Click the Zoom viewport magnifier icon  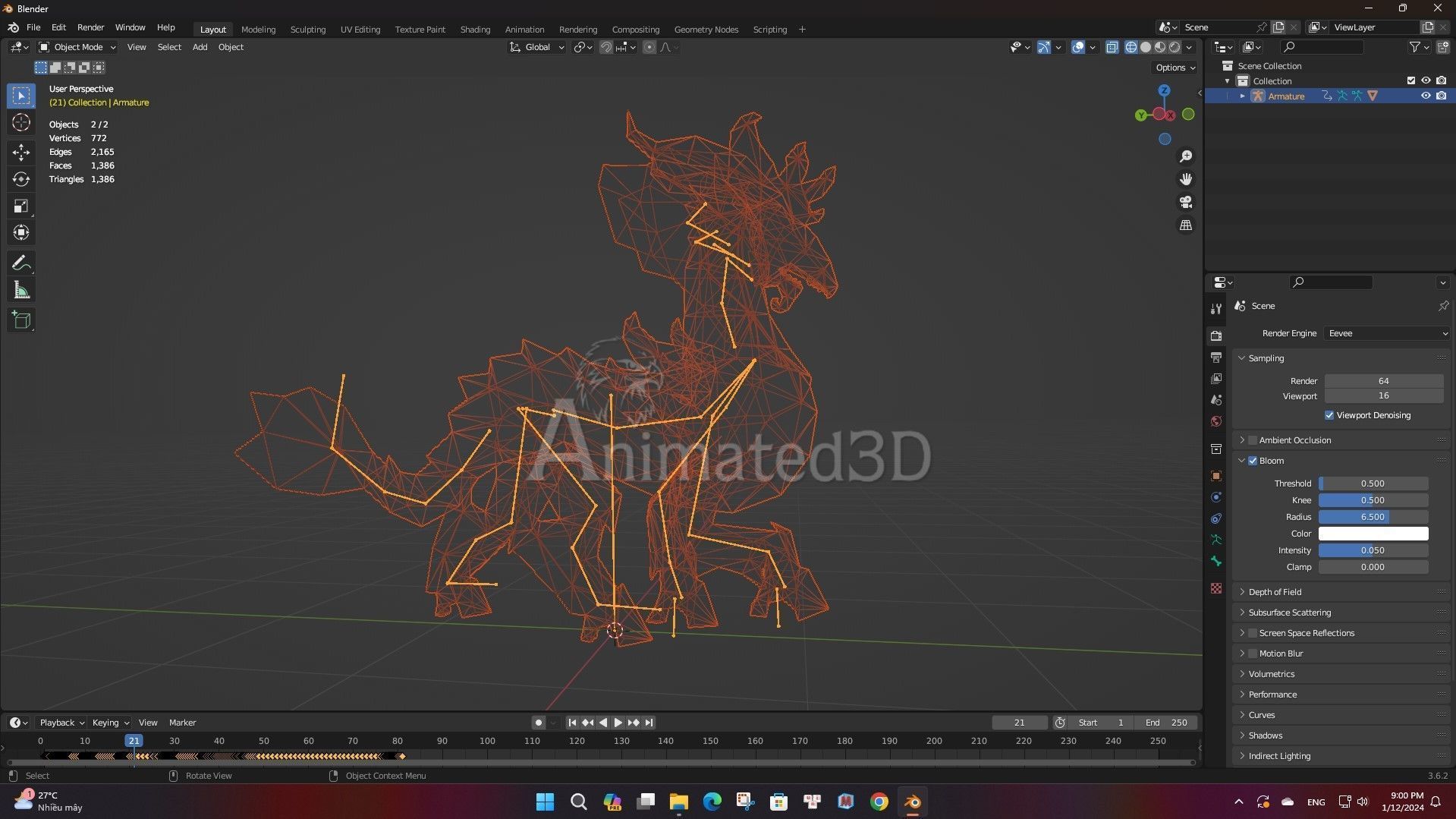click(x=1186, y=156)
